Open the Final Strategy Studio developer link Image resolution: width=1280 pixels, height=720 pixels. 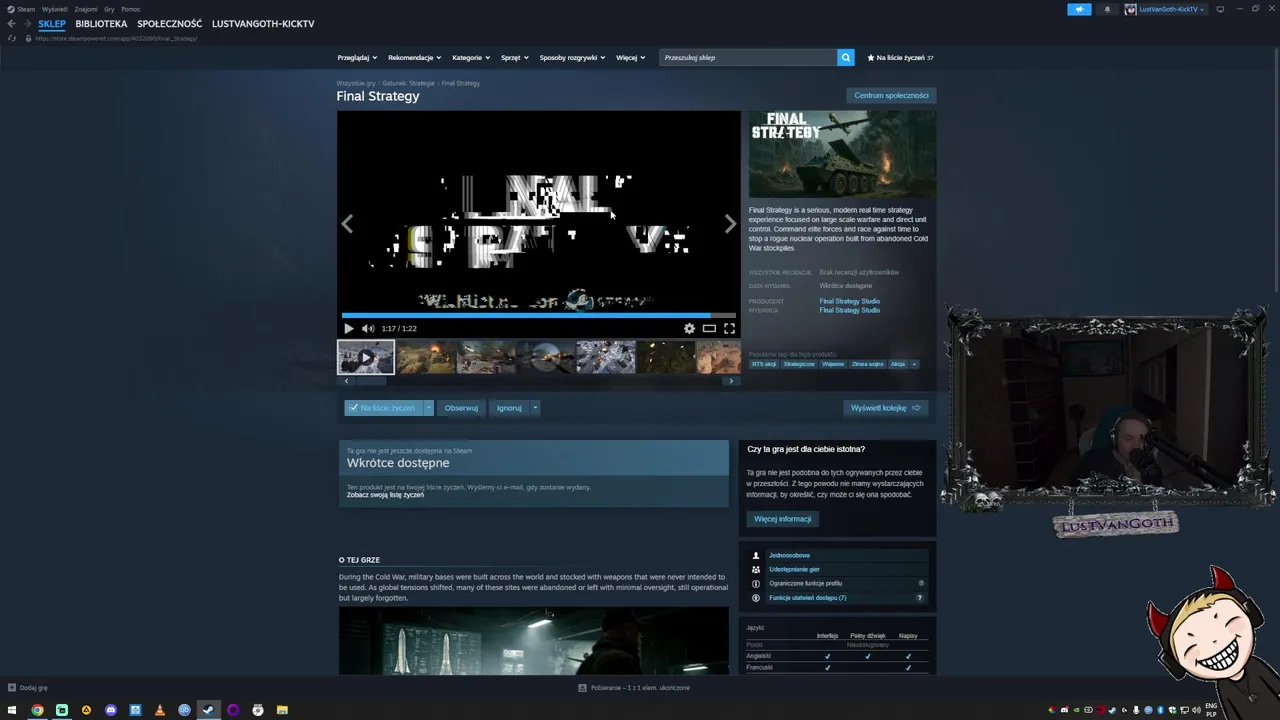(x=850, y=301)
